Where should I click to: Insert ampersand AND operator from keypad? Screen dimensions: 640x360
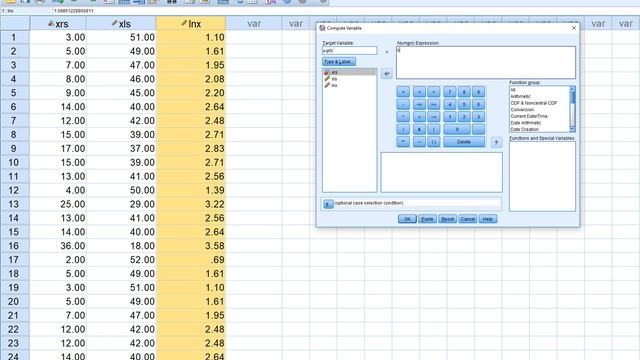click(x=419, y=129)
